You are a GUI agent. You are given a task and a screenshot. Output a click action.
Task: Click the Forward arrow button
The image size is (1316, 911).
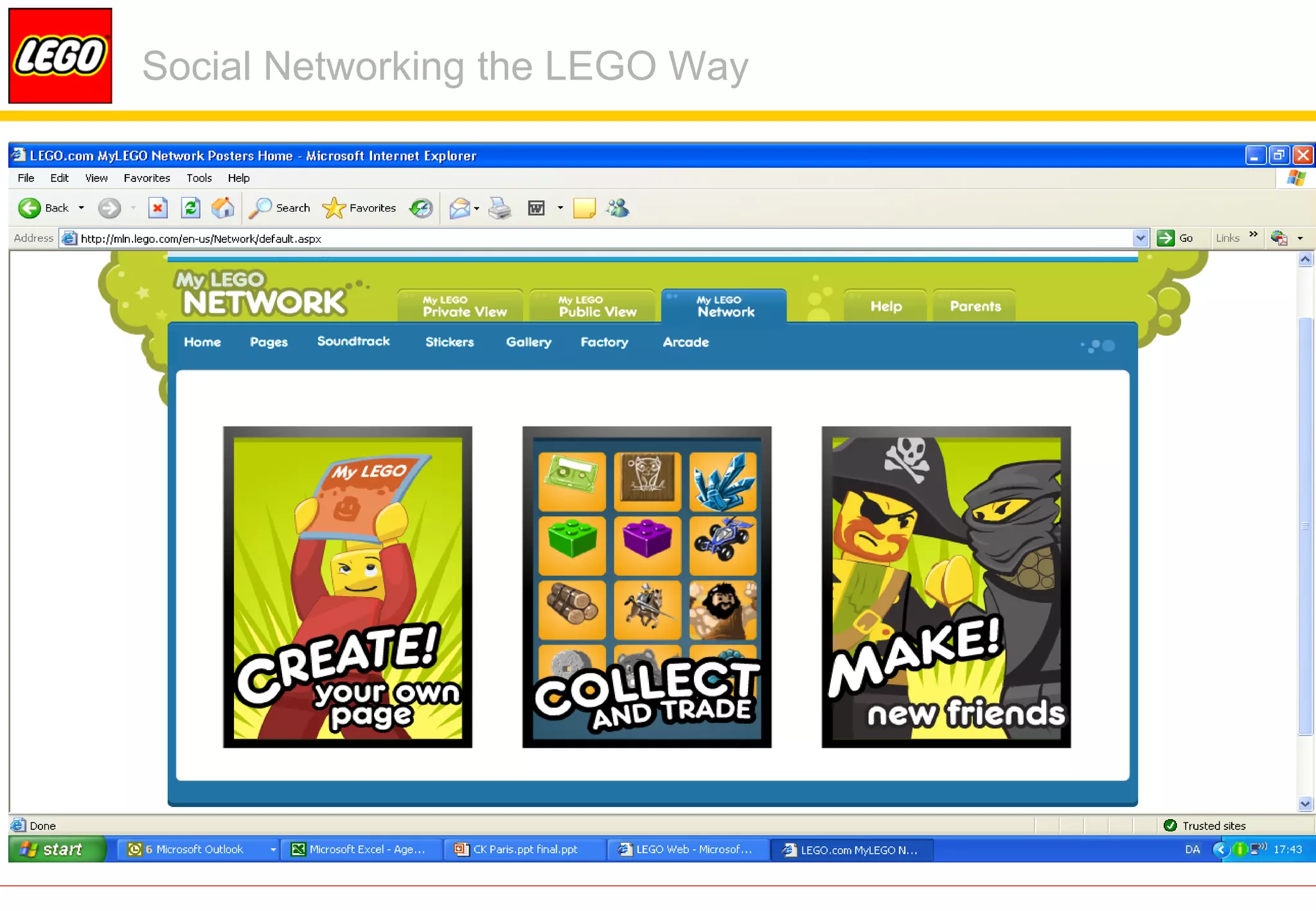109,208
